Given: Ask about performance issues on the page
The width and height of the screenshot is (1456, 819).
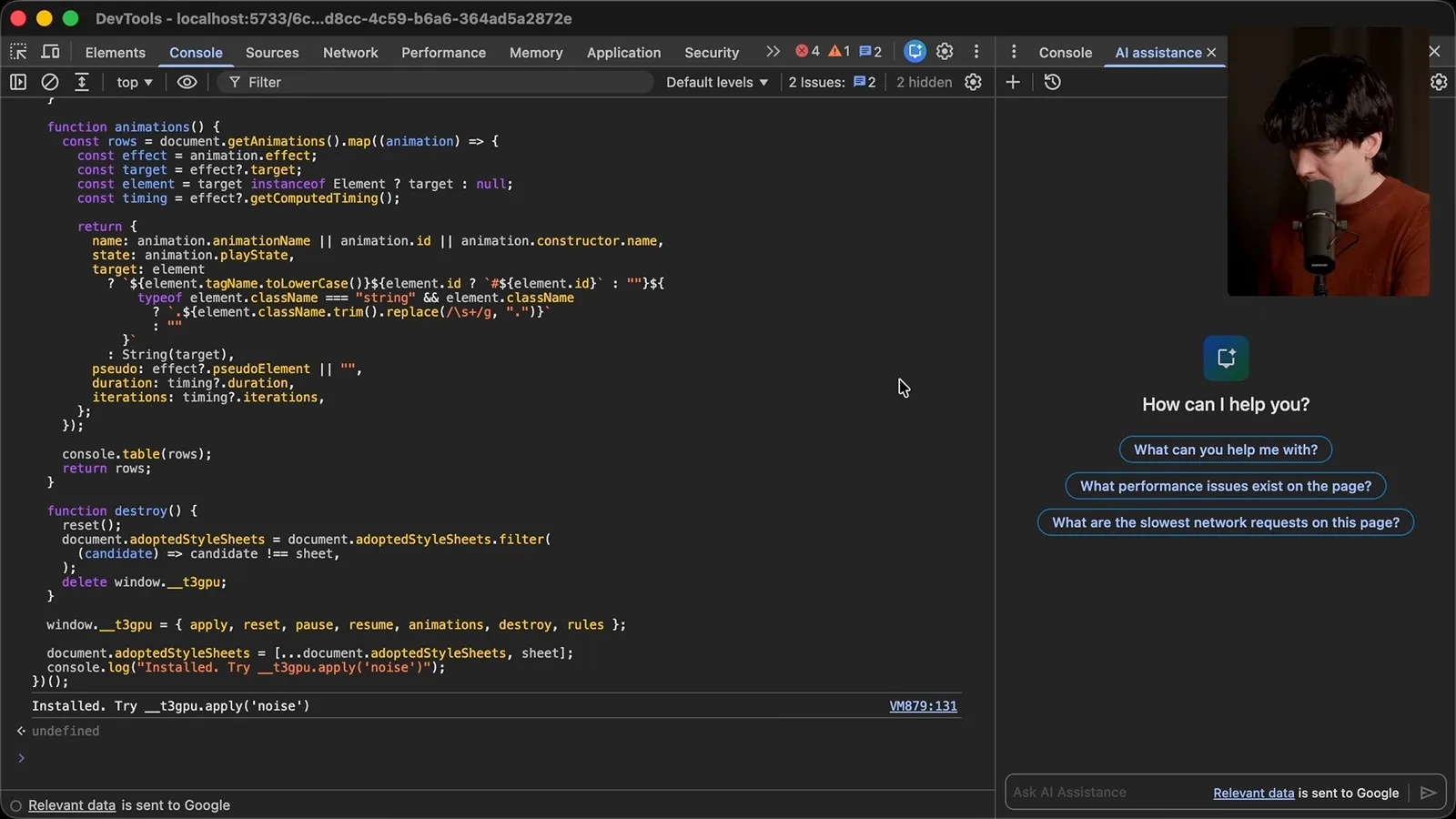Looking at the screenshot, I should [1226, 486].
